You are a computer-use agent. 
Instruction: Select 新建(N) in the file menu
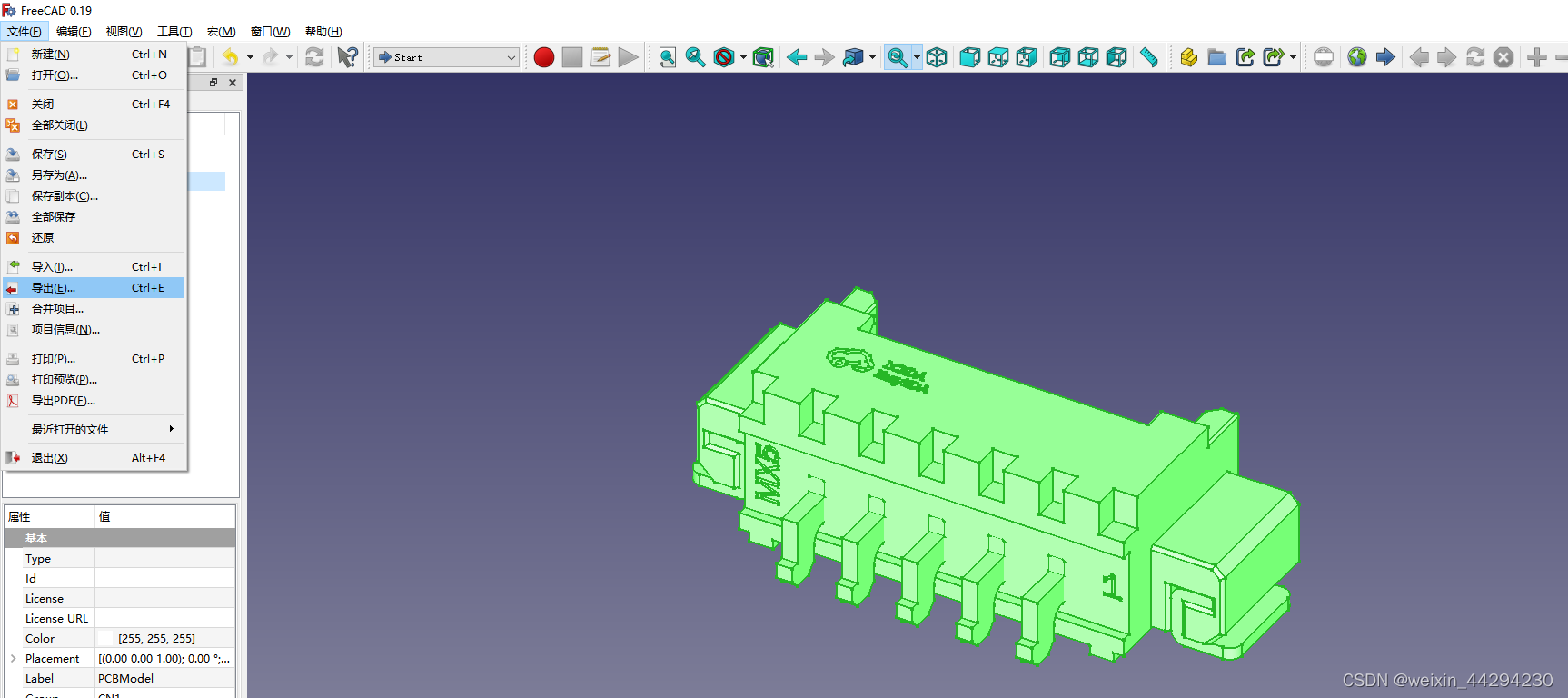[94, 54]
